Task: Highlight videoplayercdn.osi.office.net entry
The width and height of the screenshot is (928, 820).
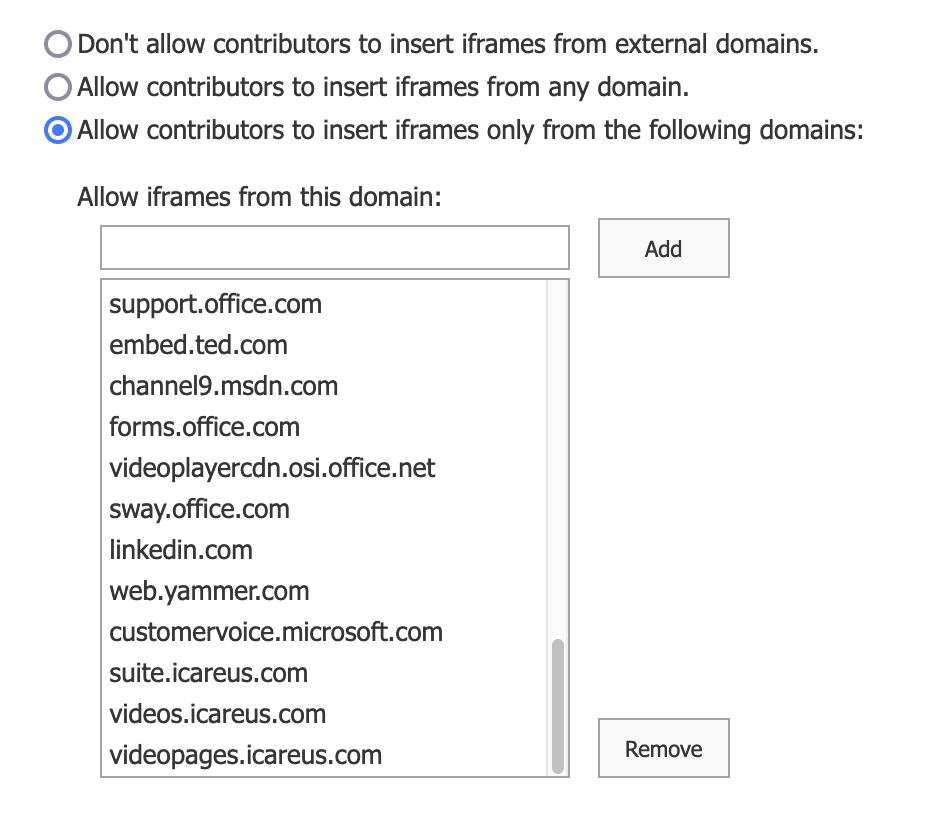Action: tap(272, 468)
